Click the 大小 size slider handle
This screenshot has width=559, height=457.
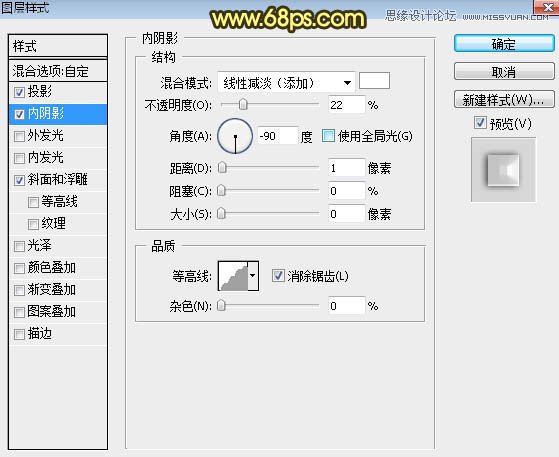(221, 214)
